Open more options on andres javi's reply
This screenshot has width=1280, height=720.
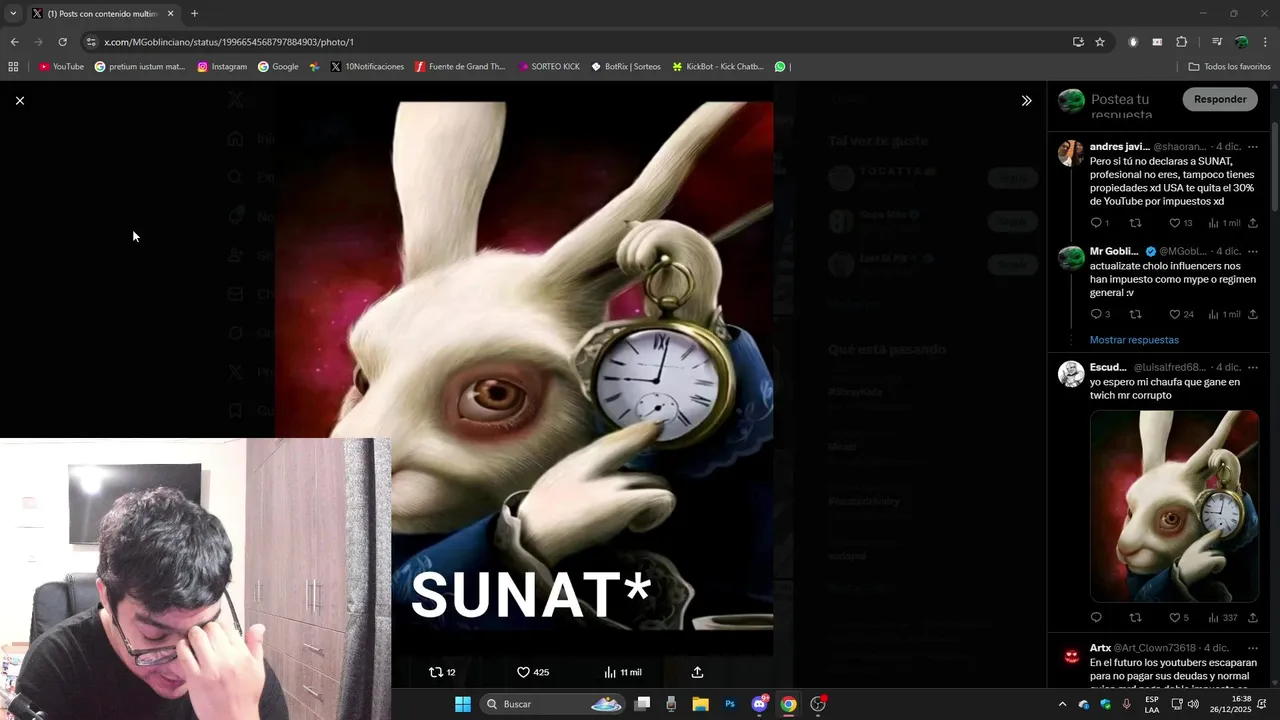click(1252, 147)
